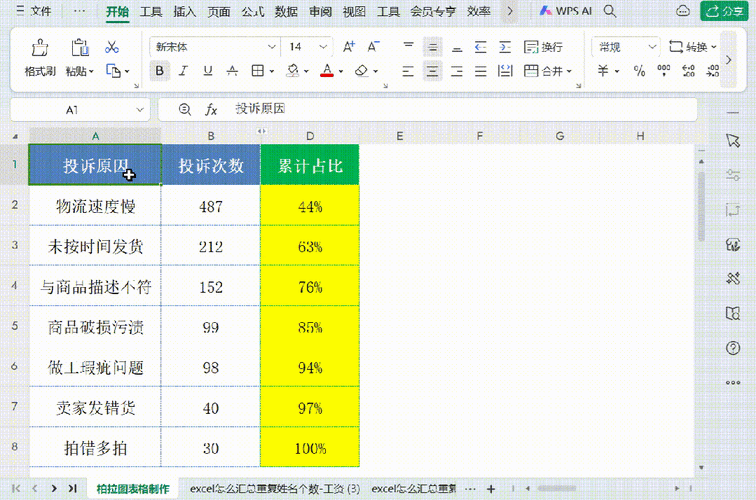This screenshot has width=756, height=500.
Task: Select column B header
Action: tap(211, 136)
